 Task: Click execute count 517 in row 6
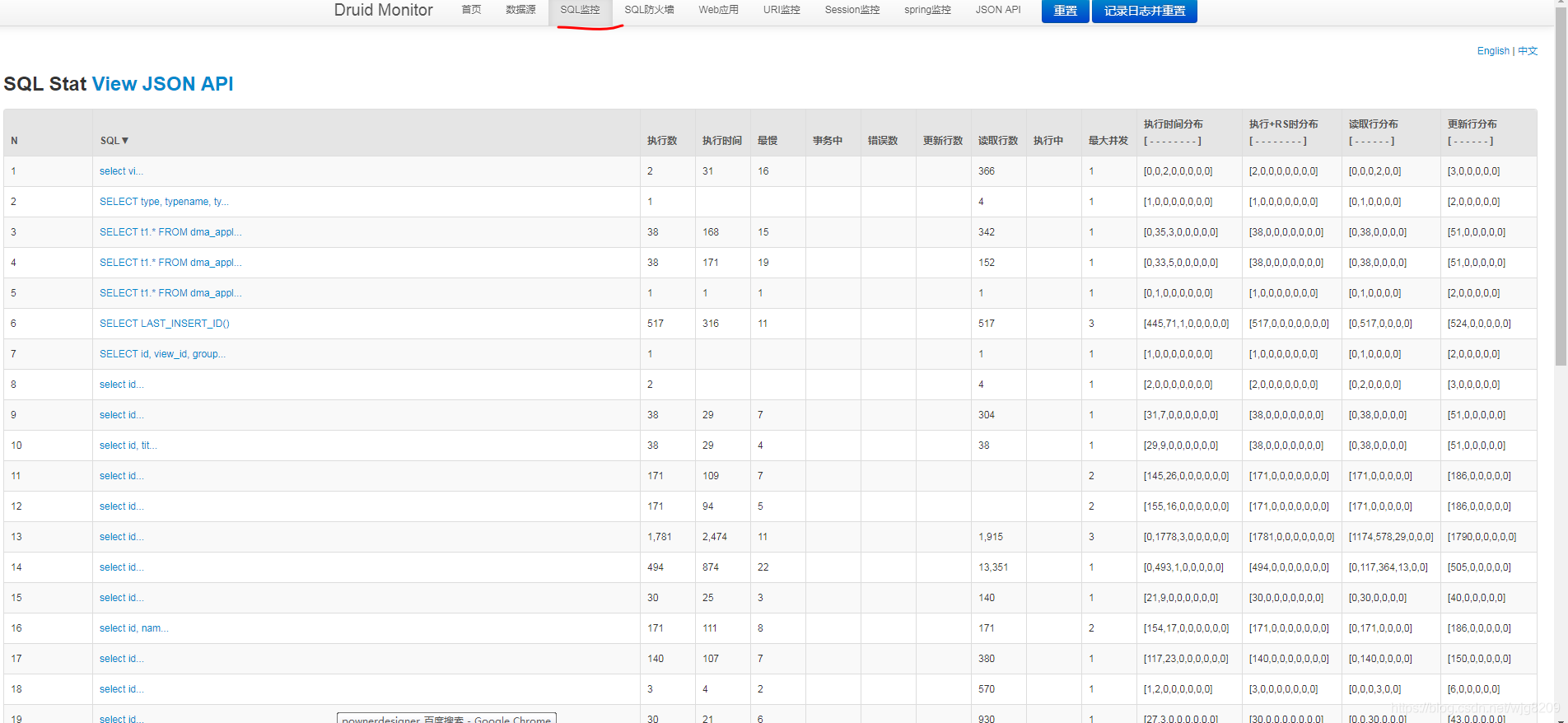point(656,324)
